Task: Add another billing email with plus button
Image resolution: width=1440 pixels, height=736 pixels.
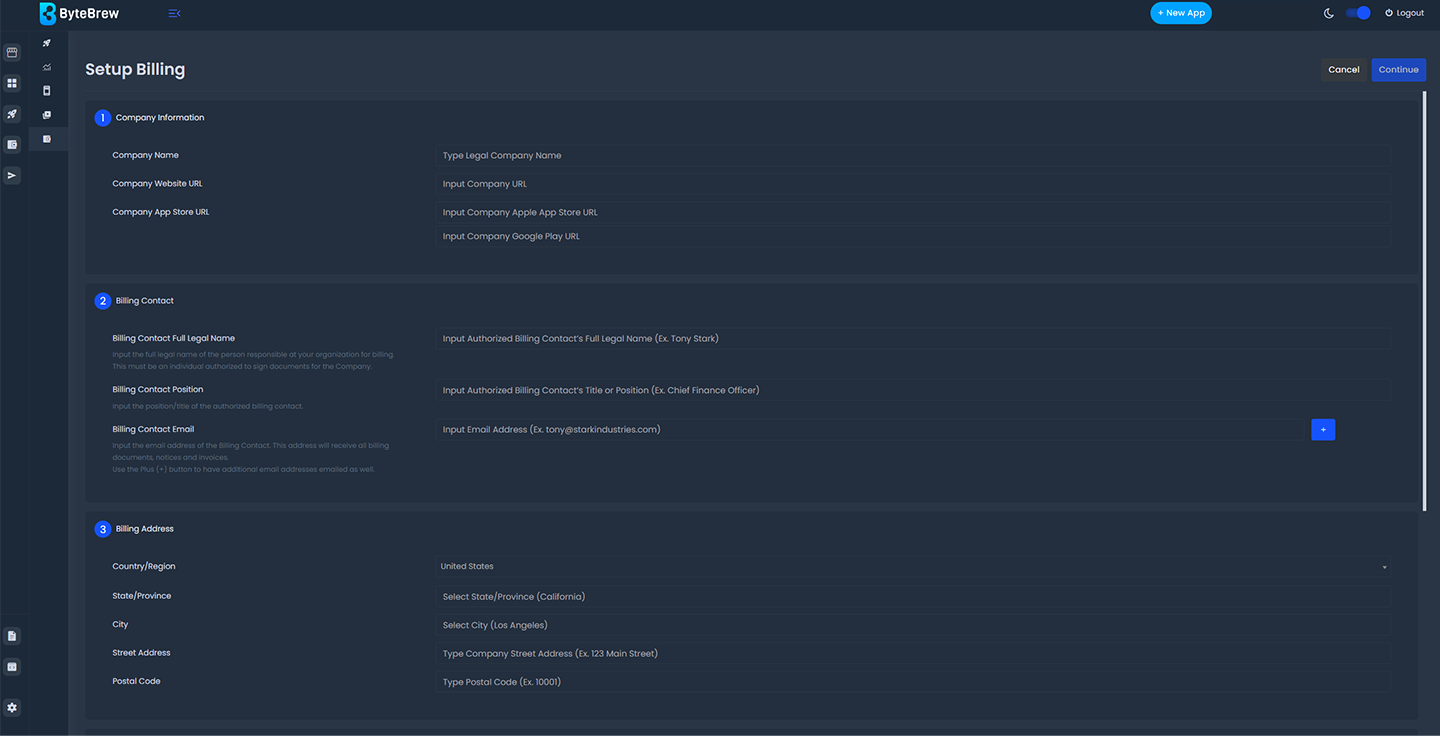Action: pos(1322,430)
